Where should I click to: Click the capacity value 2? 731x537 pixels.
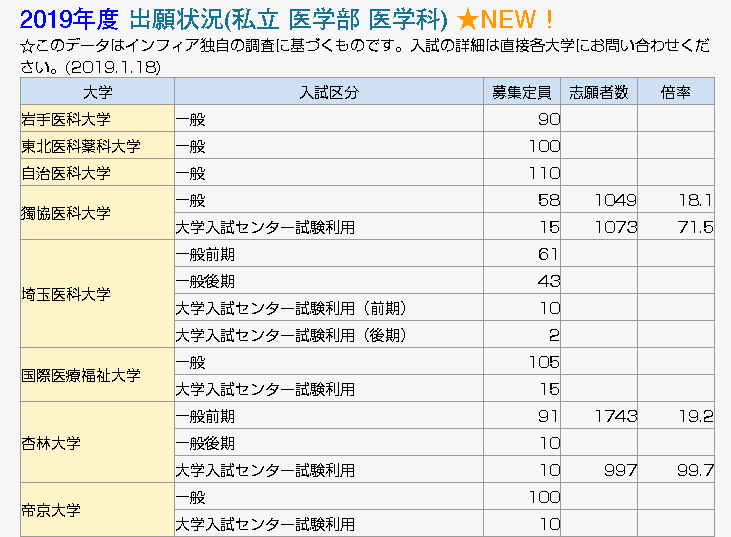click(554, 336)
